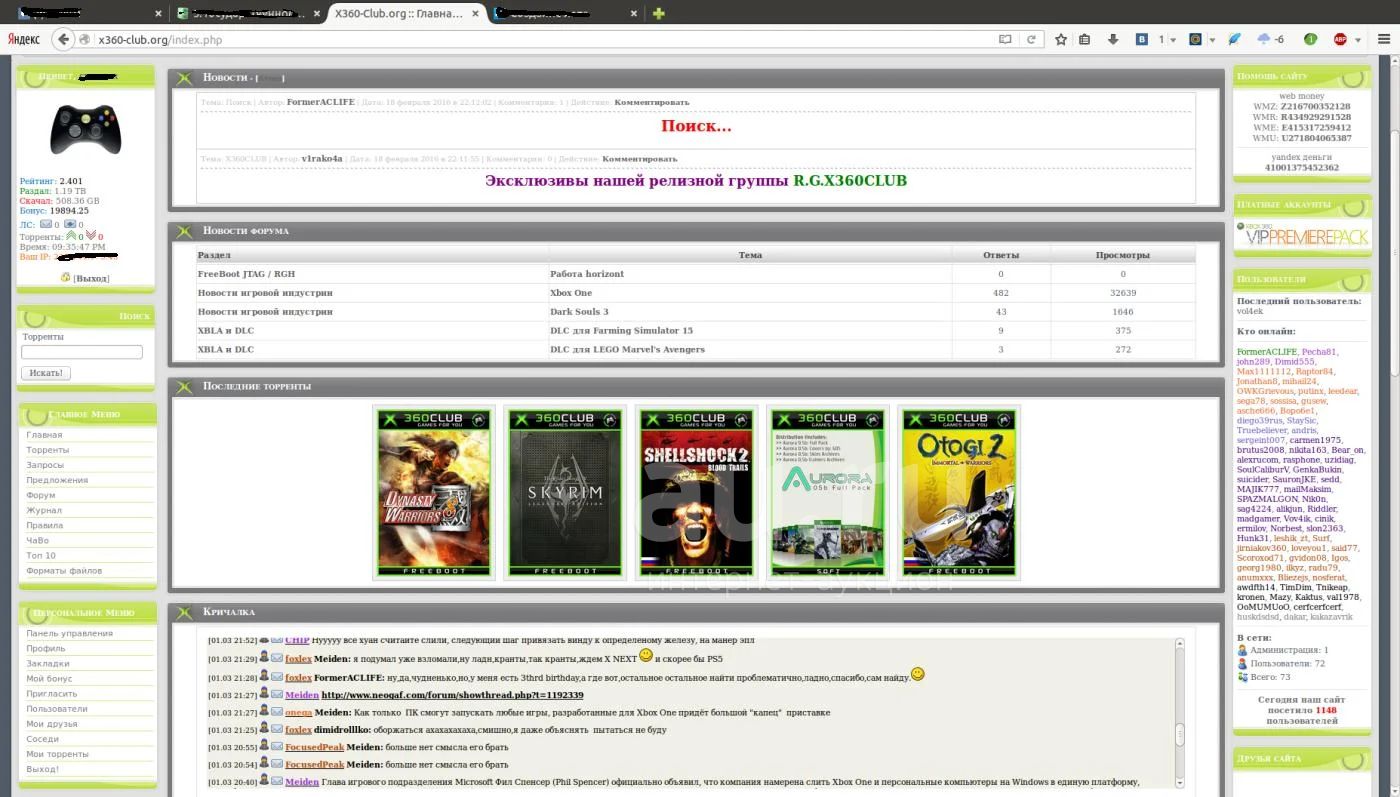Click user icon next to FocusedPeak 20:55
The image size is (1400, 797).
pos(264,746)
